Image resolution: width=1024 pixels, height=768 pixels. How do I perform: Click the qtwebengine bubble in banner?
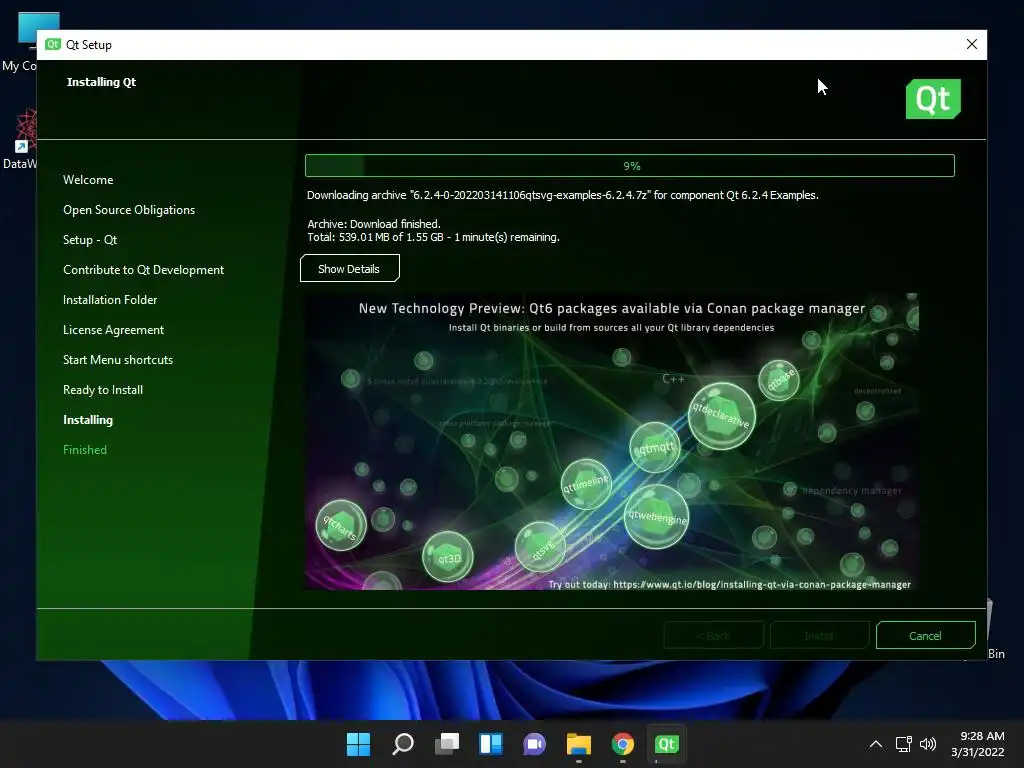(x=656, y=517)
